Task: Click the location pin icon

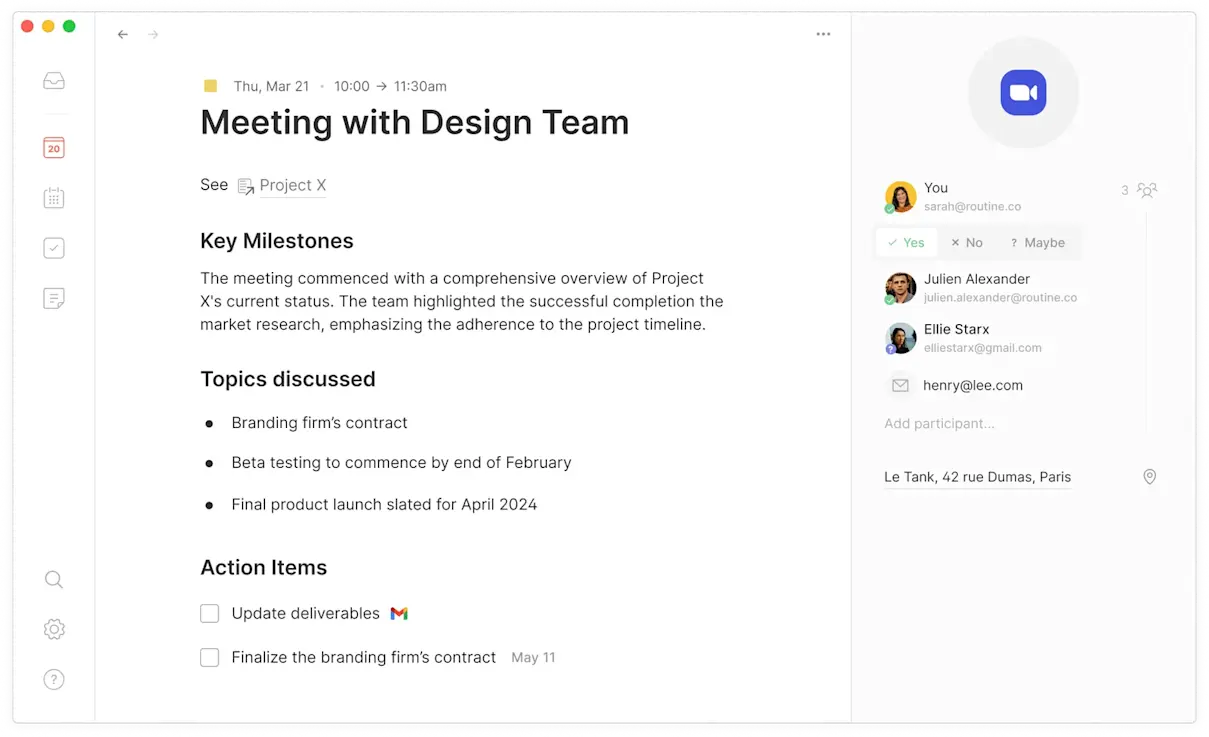Action: (1150, 477)
